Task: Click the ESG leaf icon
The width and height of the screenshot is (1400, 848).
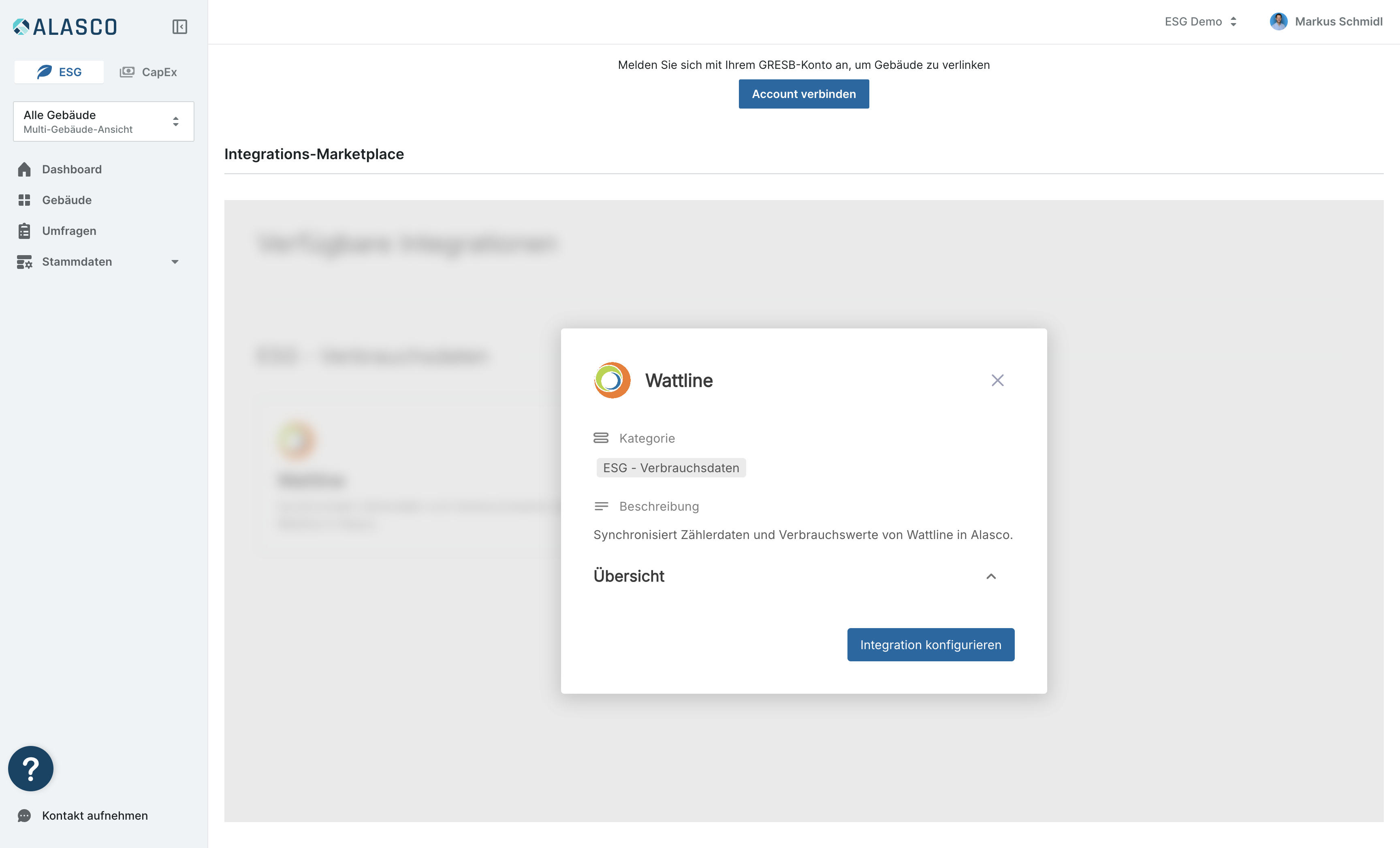Action: 44,72
